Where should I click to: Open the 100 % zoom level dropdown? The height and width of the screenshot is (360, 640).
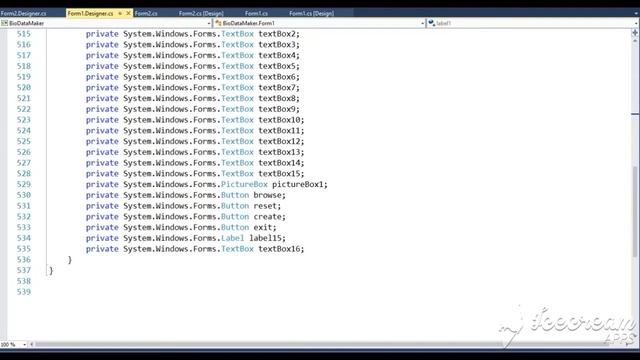24,345
